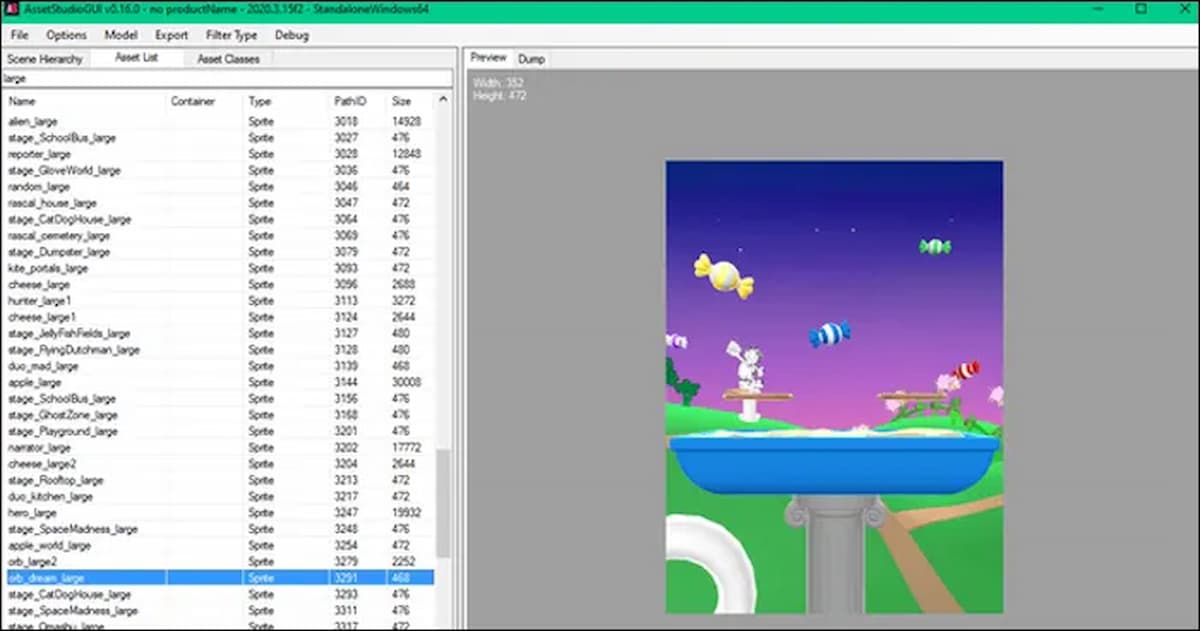Image resolution: width=1200 pixels, height=631 pixels.
Task: Expand the Filter Type menu
Action: [231, 35]
